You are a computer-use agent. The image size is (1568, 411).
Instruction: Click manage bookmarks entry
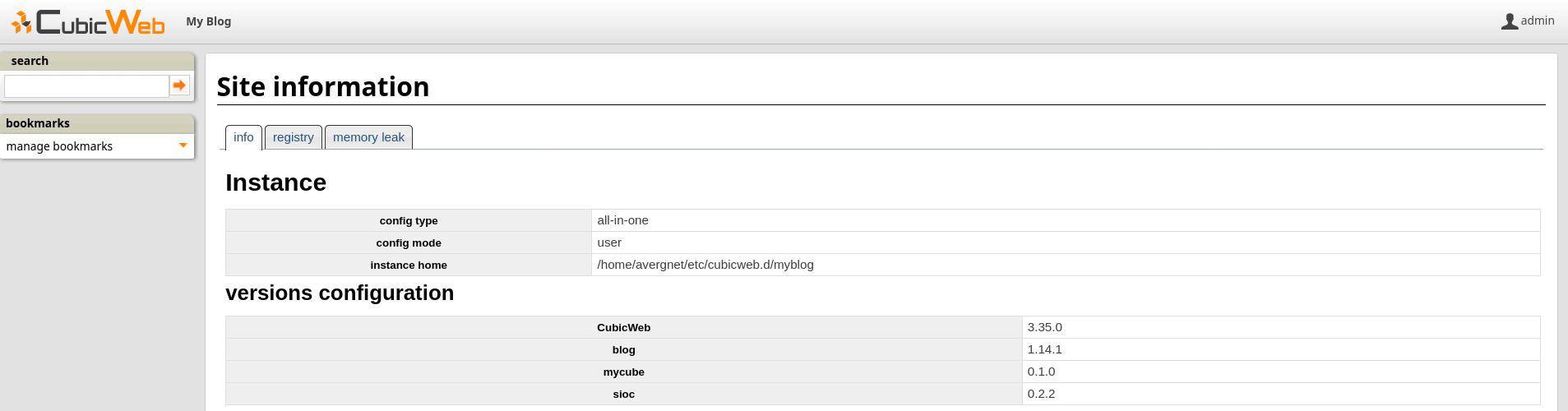pos(59,146)
